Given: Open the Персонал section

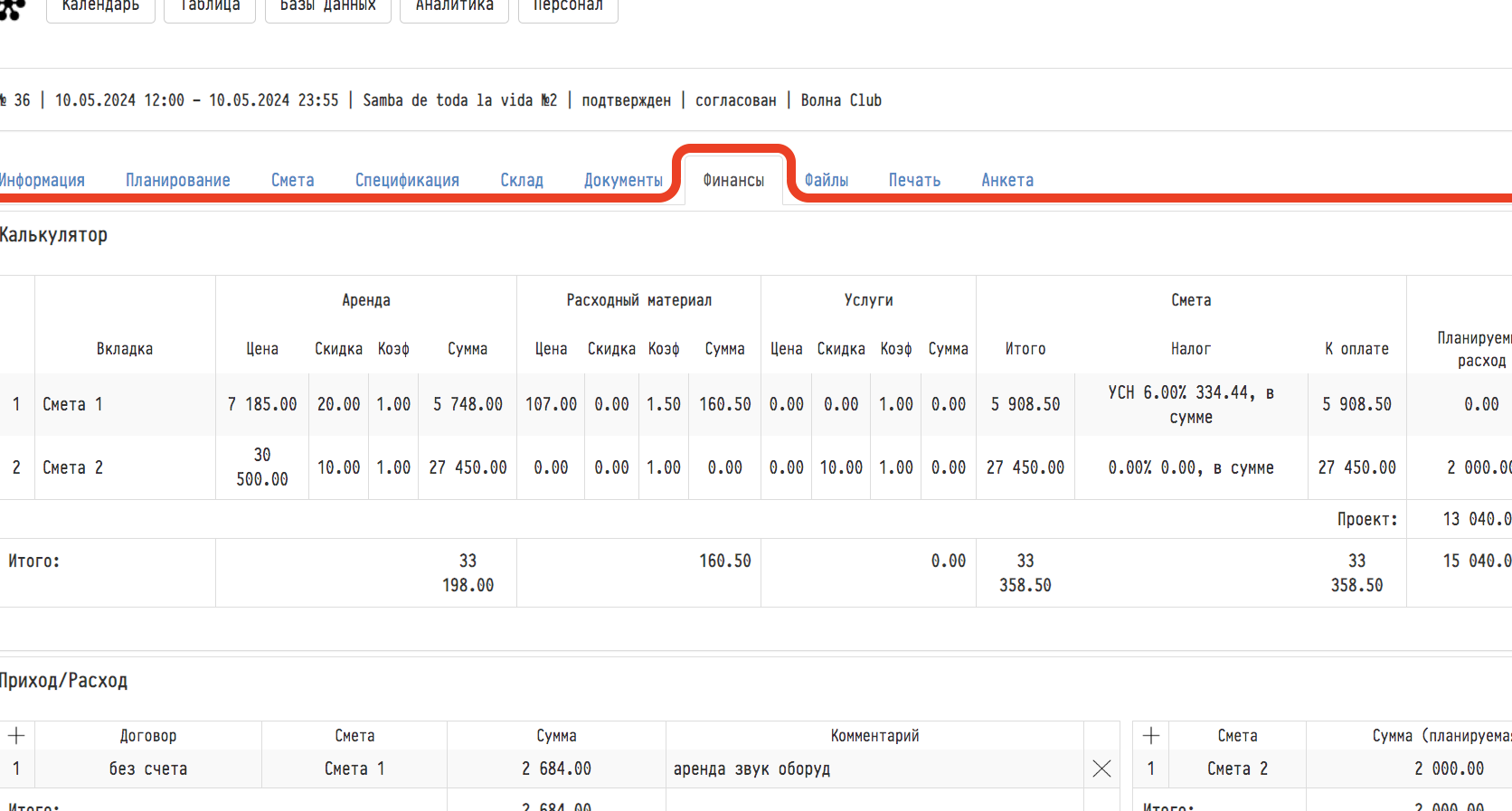Looking at the screenshot, I should (x=568, y=7).
